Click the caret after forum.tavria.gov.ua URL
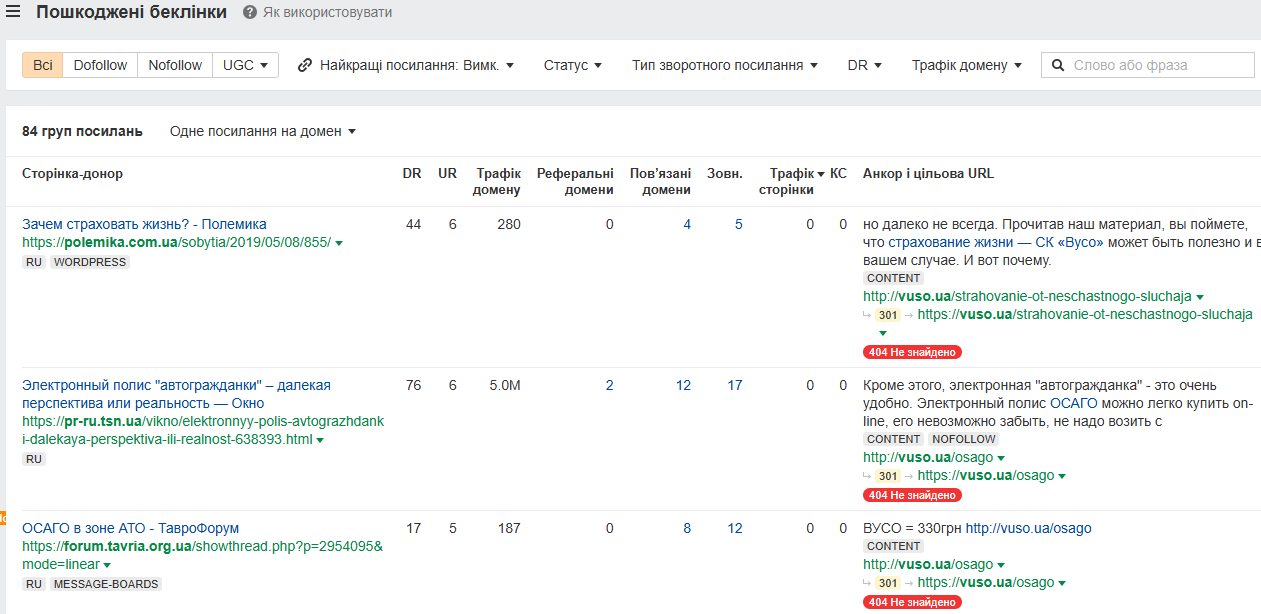Screen dimensions: 1261x614 107,565
